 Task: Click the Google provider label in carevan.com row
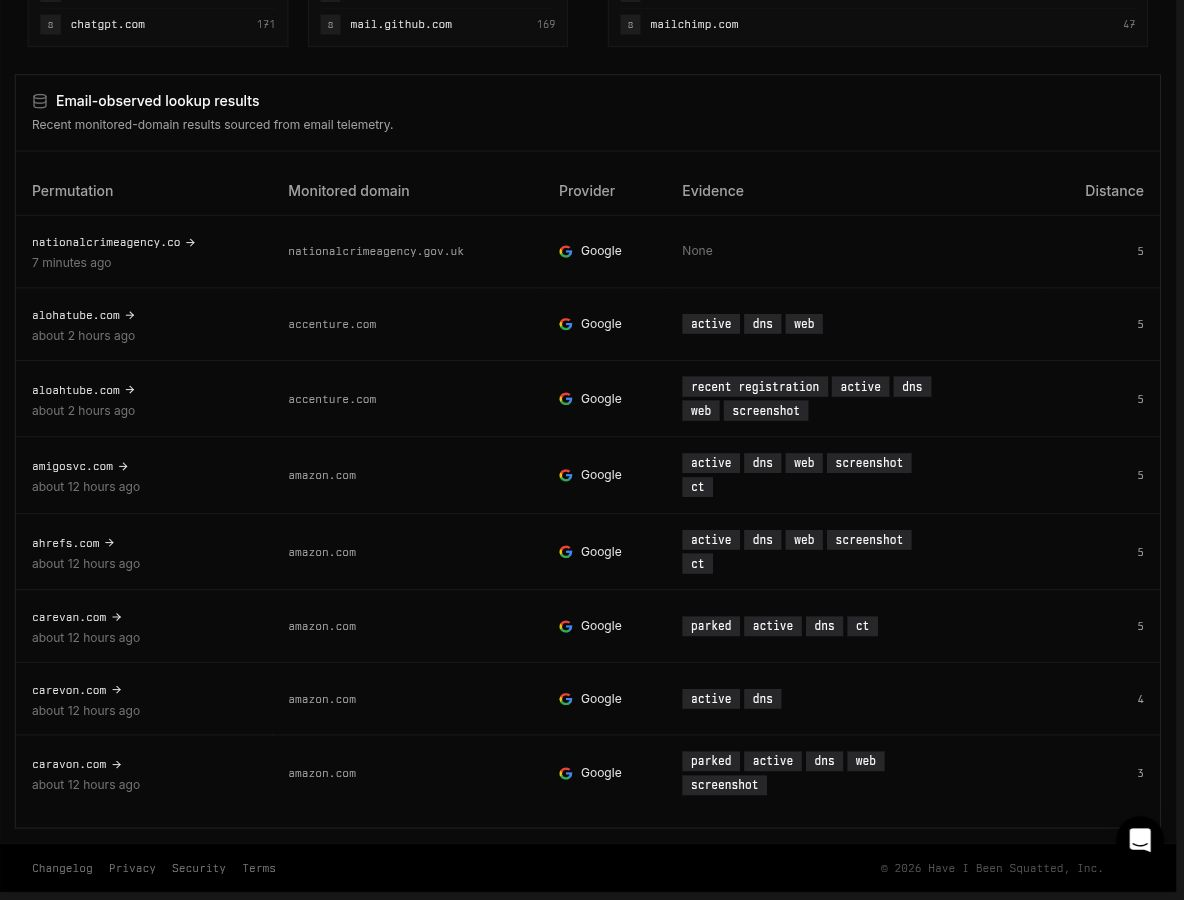[x=601, y=626]
